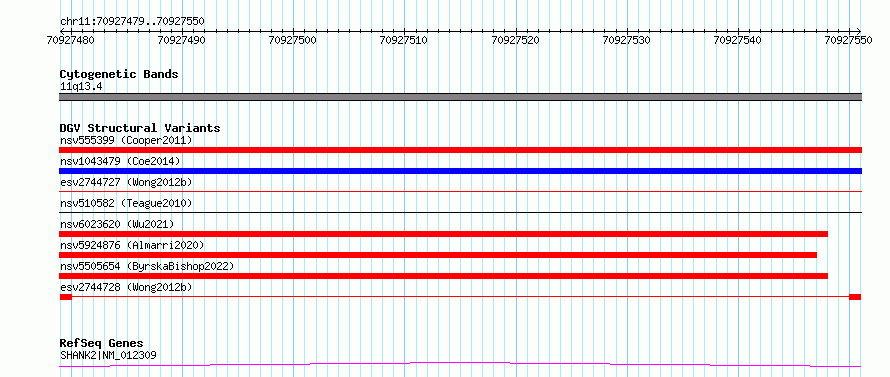Open variant esv2744727 (Wong2012b) label
This screenshot has width=890, height=377.
tap(126, 182)
